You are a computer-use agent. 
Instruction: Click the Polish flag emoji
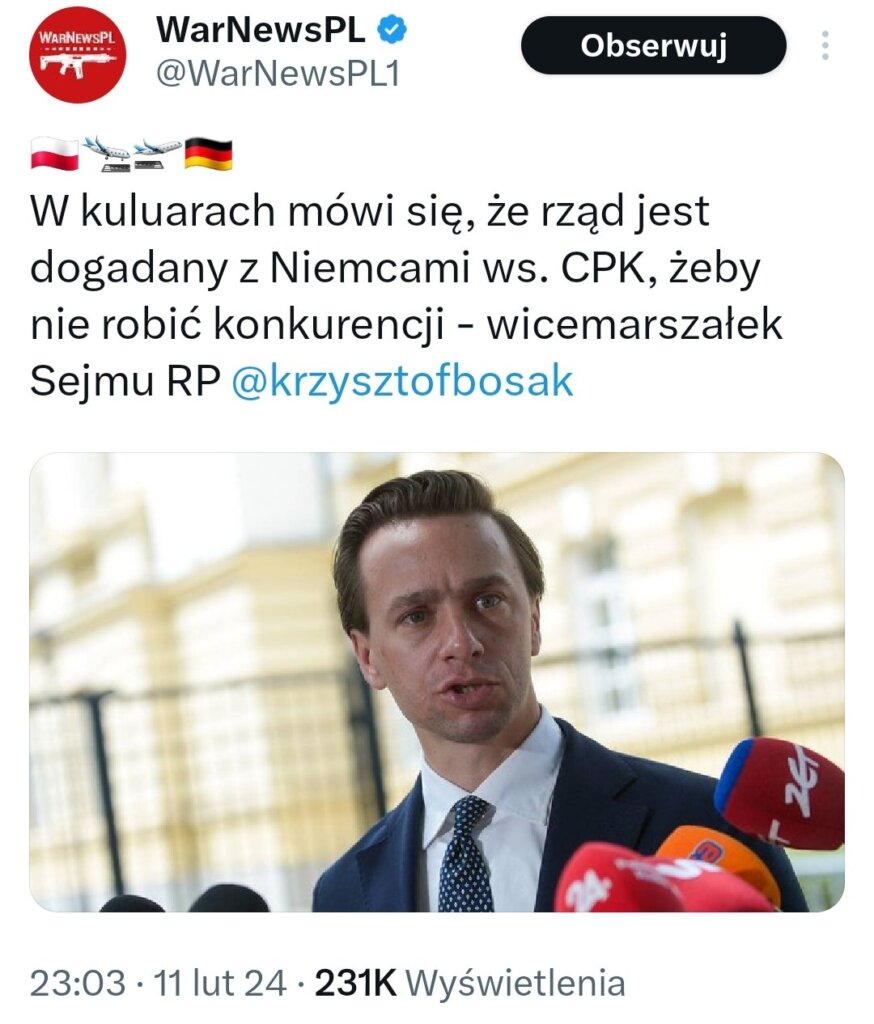tap(54, 154)
